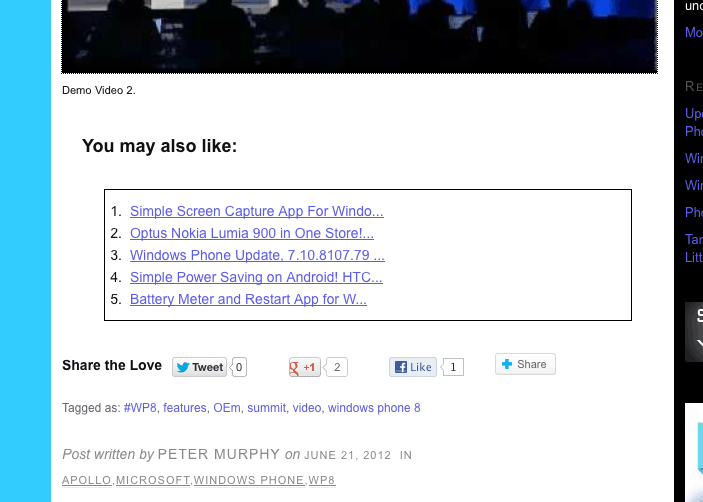Viewport: 703px width, 502px height.
Task: Open Windows Phone Update 7.10.8107.79 link
Action: click(x=257, y=255)
